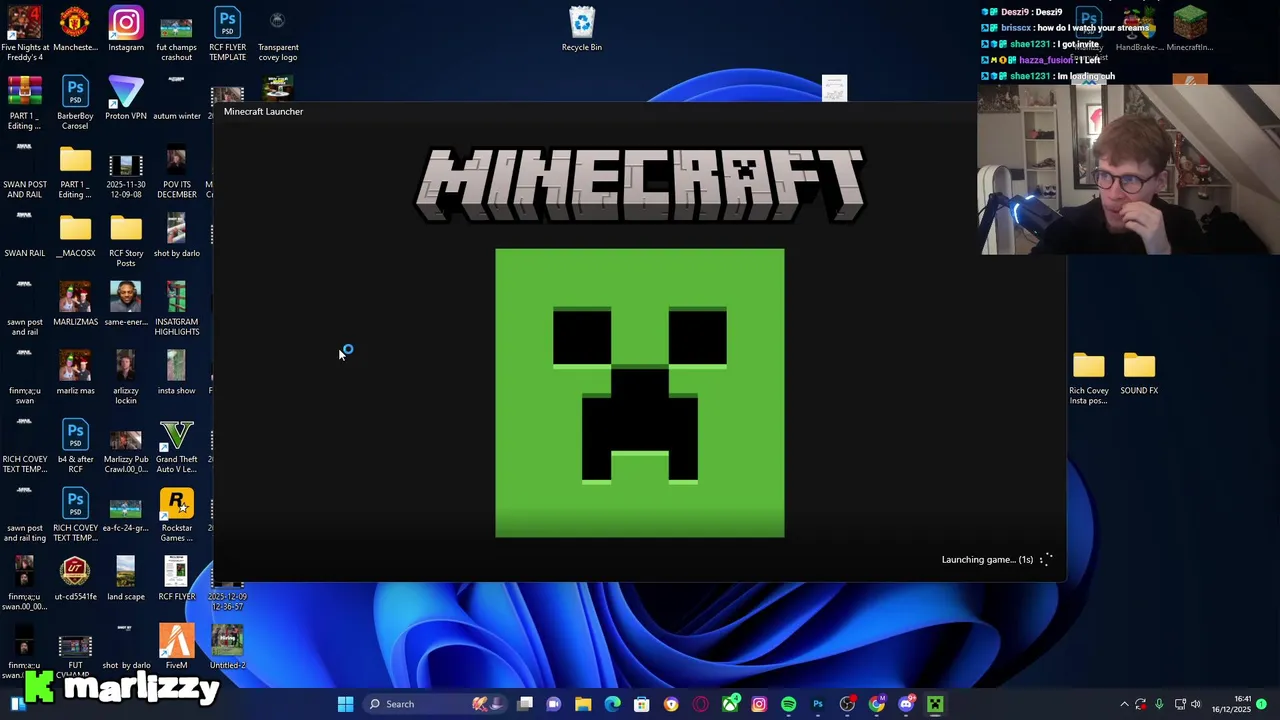This screenshot has height=720, width=1280.
Task: Open the volume tray control
Action: point(1195,704)
